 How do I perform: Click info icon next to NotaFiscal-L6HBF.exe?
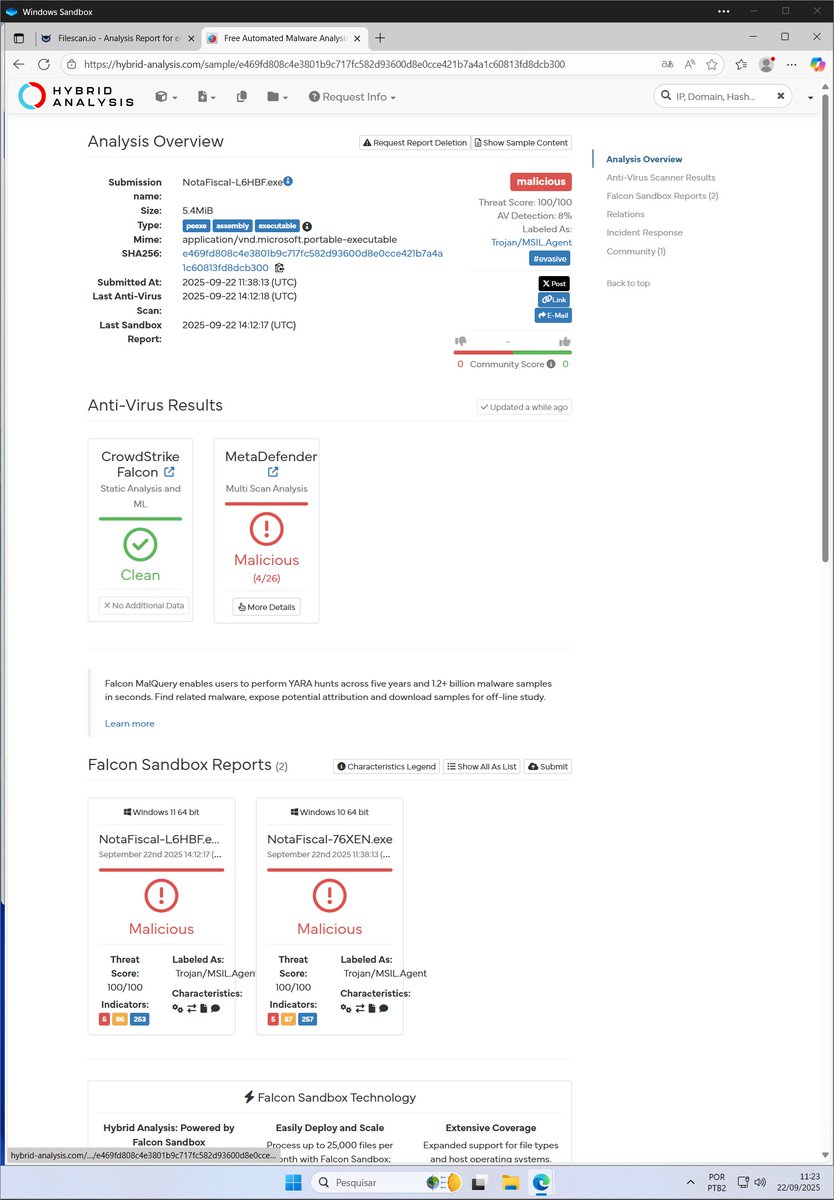[288, 181]
